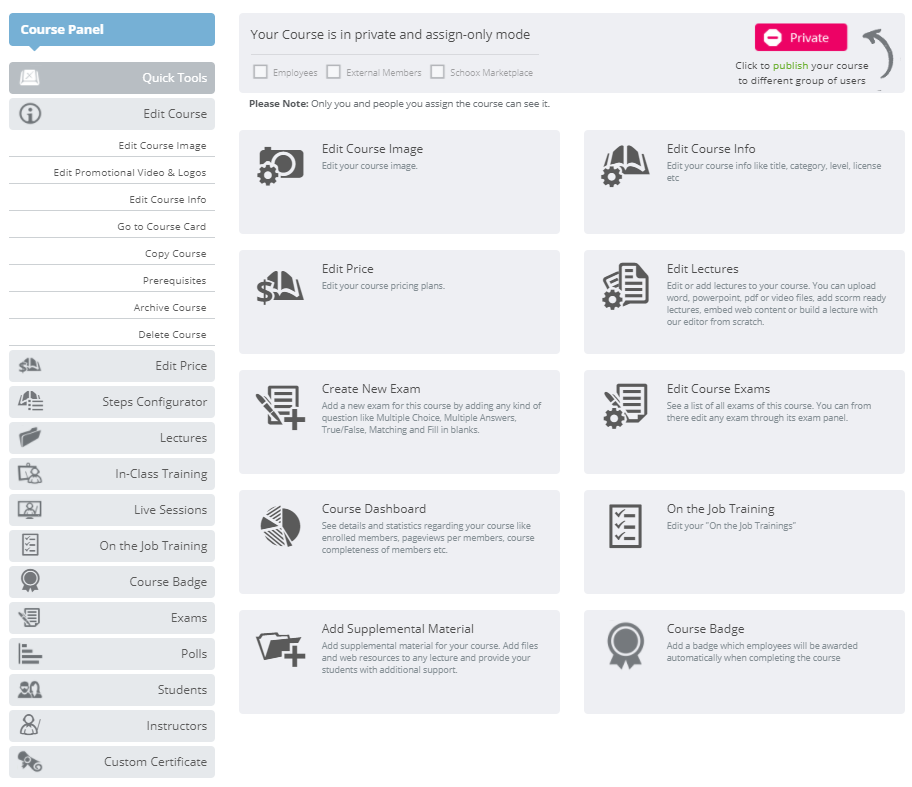Select Edit Promotional Video & Logos
The image size is (912, 787).
coord(130,172)
